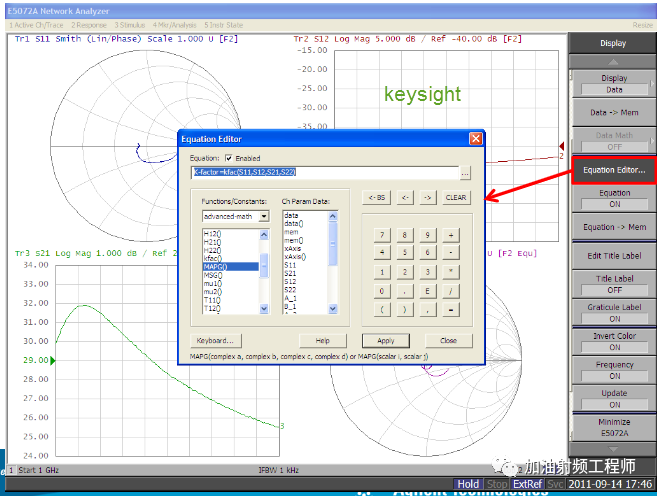
Task: Click the Minimize E5072A softkey
Action: pyautogui.click(x=614, y=428)
